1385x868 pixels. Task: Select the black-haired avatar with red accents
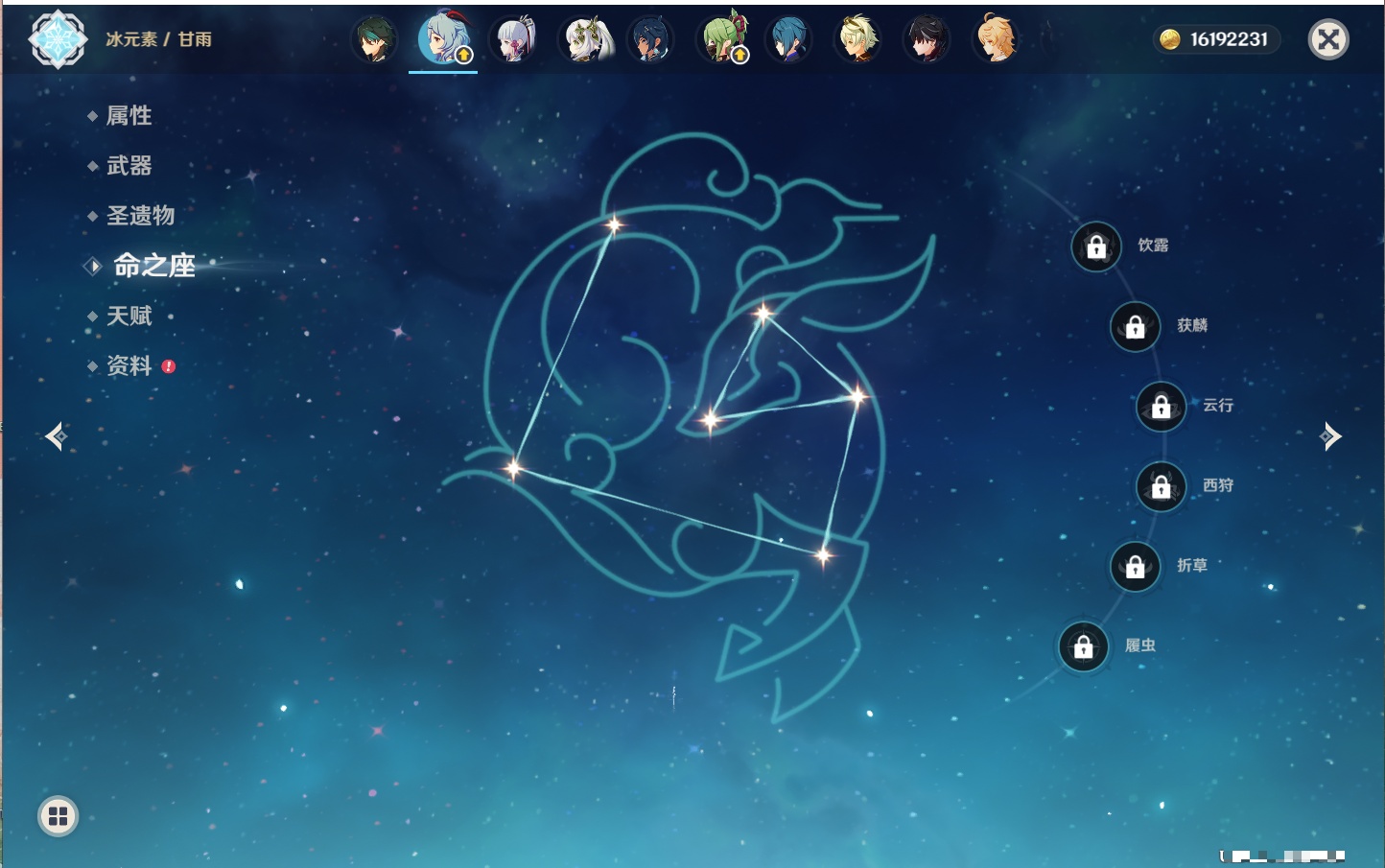(x=927, y=39)
